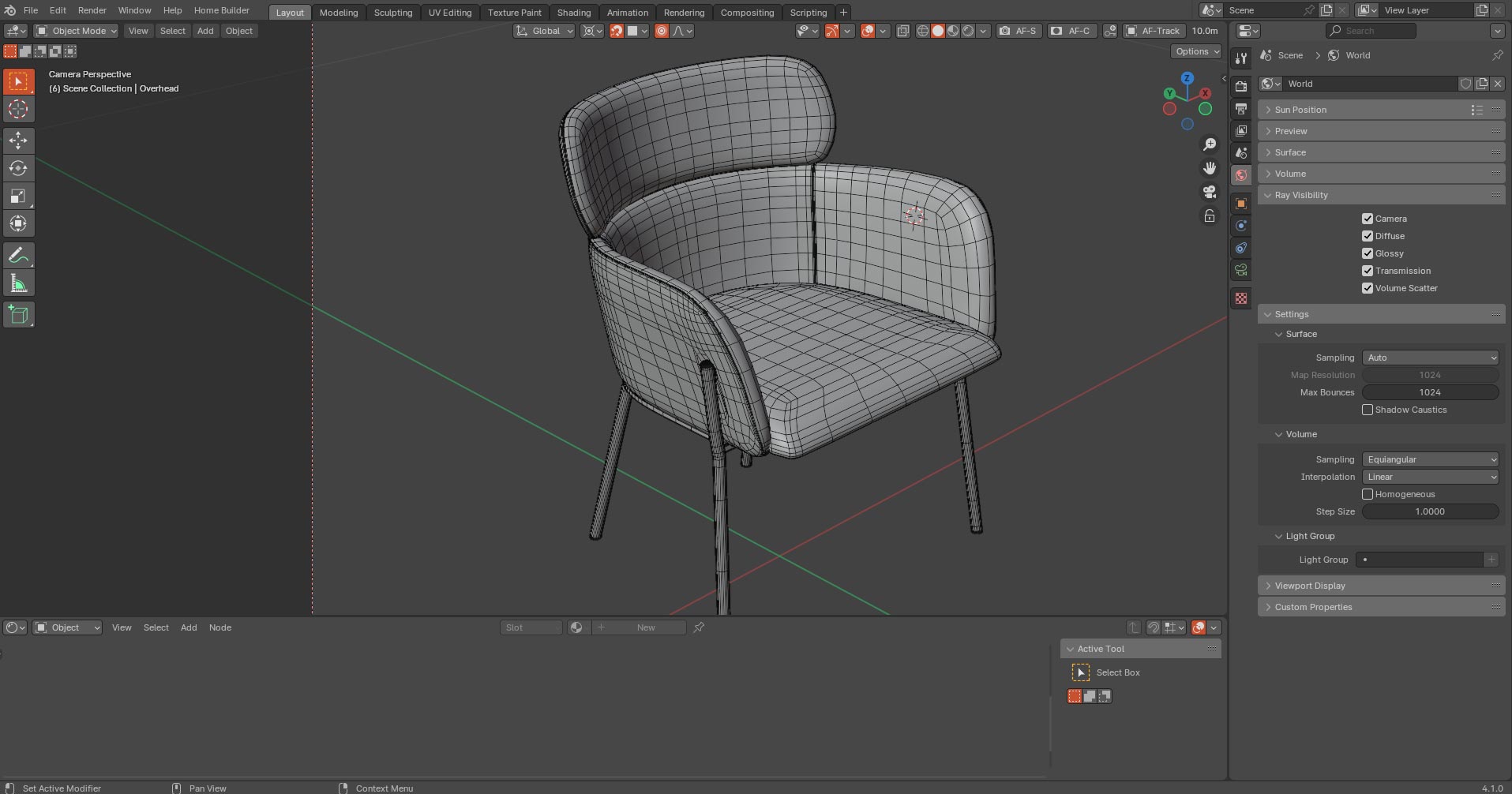Open the Render menu
The height and width of the screenshot is (794, 1512).
(x=92, y=10)
